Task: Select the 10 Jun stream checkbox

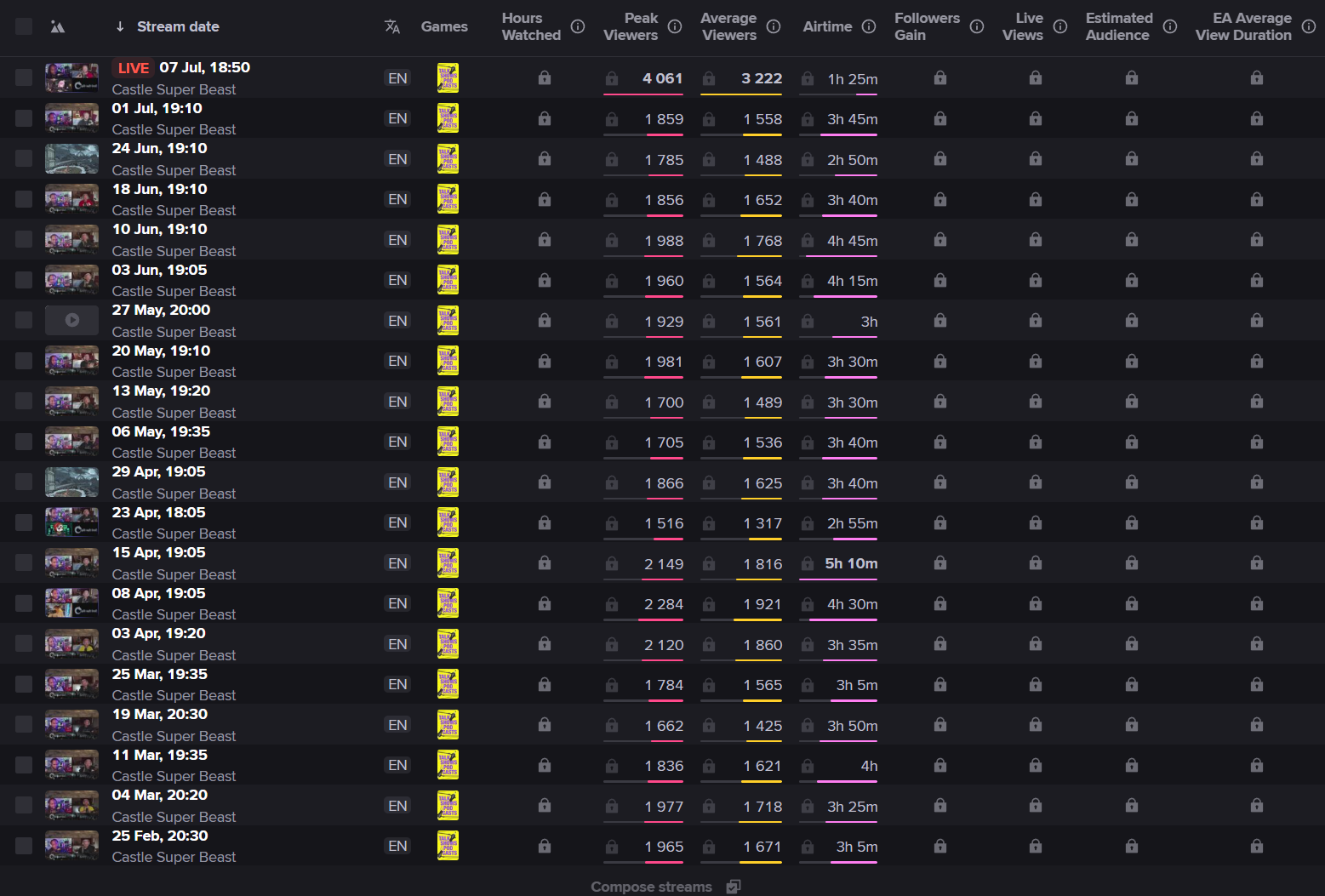Action: tap(24, 240)
